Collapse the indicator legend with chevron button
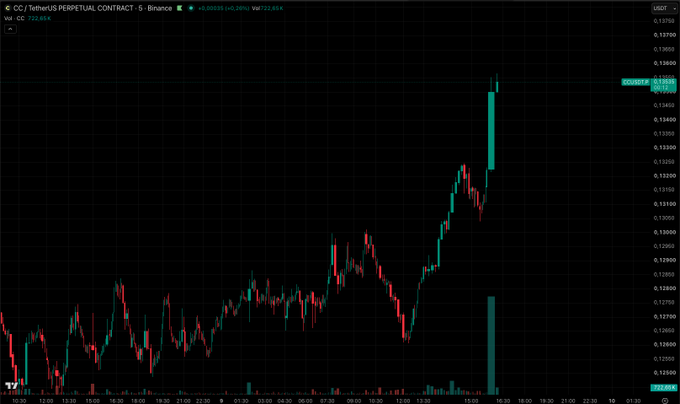The width and height of the screenshot is (680, 404). coord(10,29)
